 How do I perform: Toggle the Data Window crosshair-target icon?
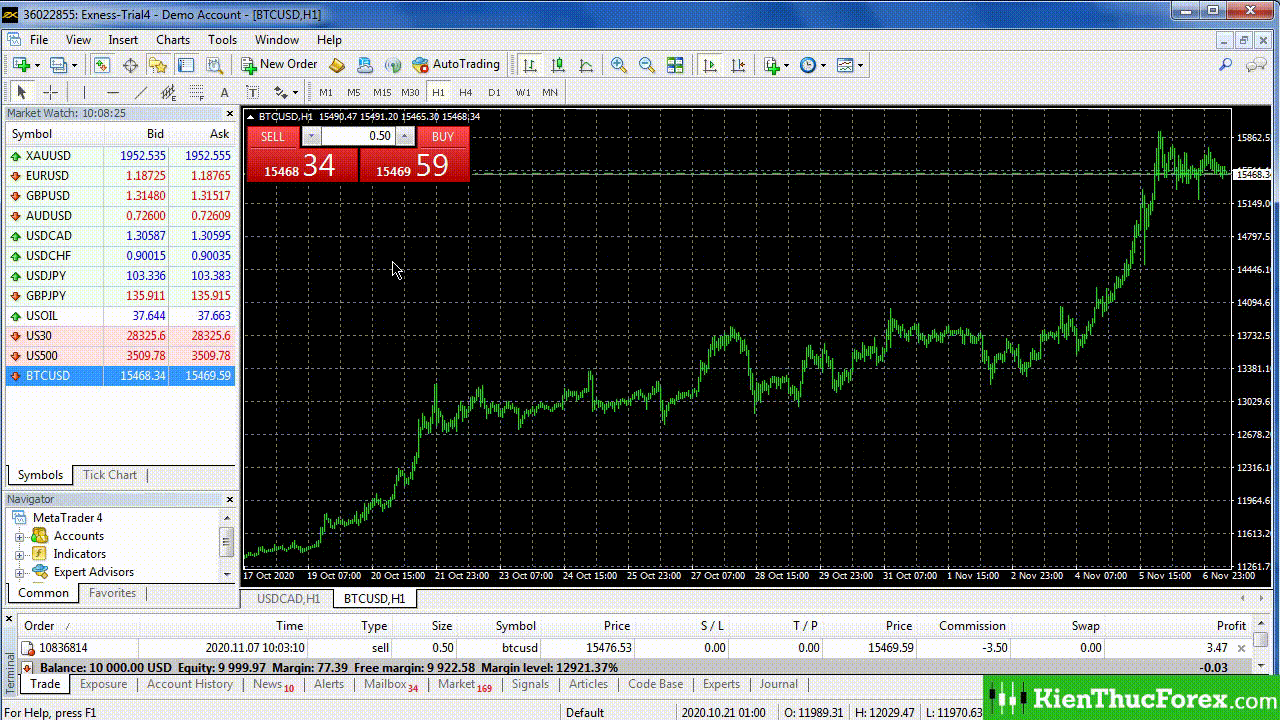coord(130,65)
